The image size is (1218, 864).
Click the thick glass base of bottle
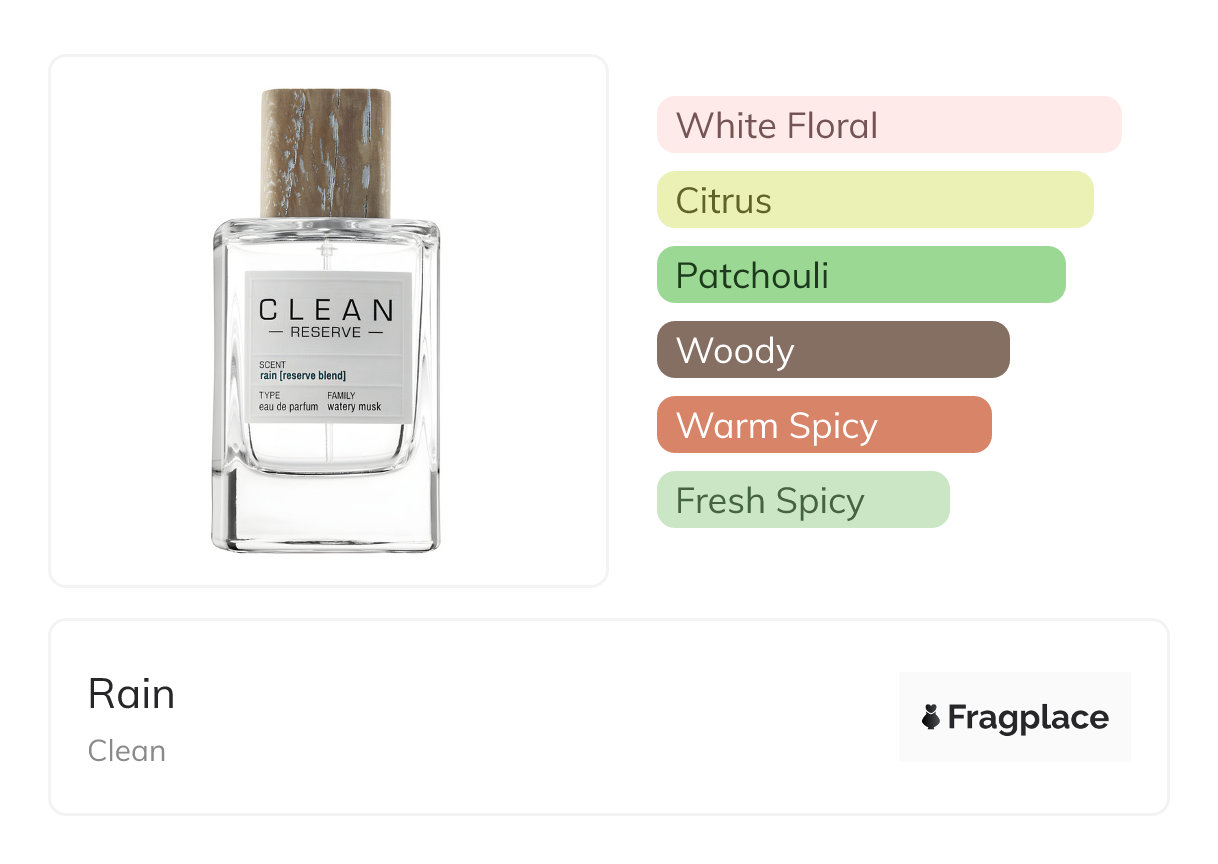click(x=326, y=510)
